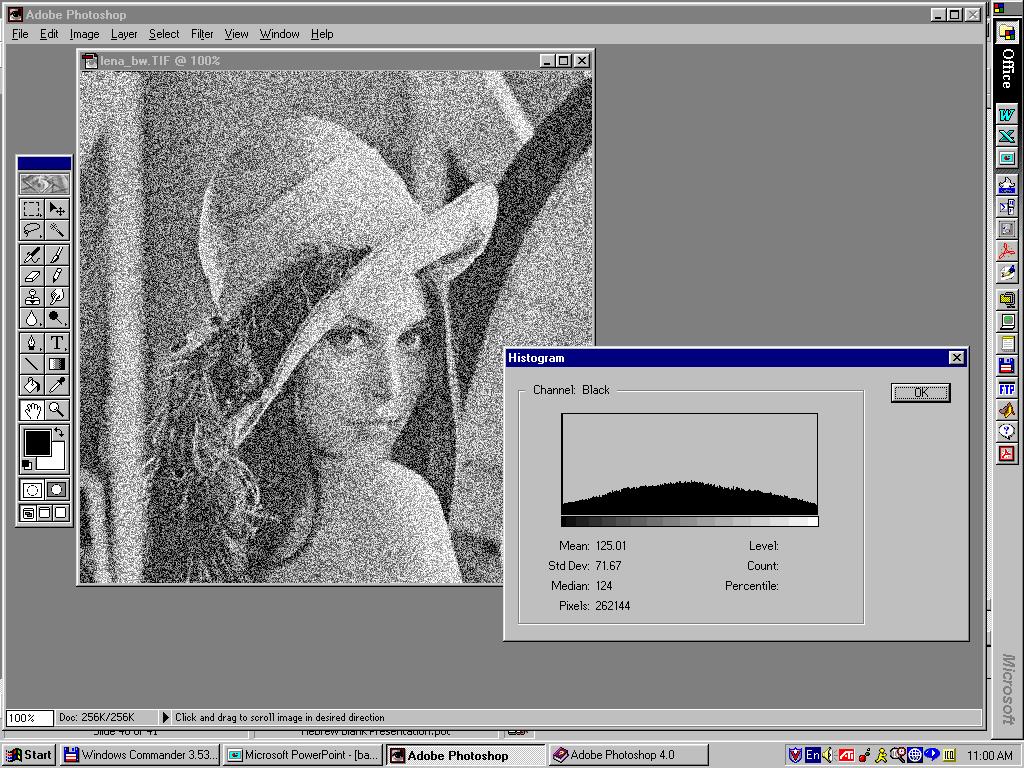Select the Paintbrush tool
The height and width of the screenshot is (768, 1024).
click(57, 255)
